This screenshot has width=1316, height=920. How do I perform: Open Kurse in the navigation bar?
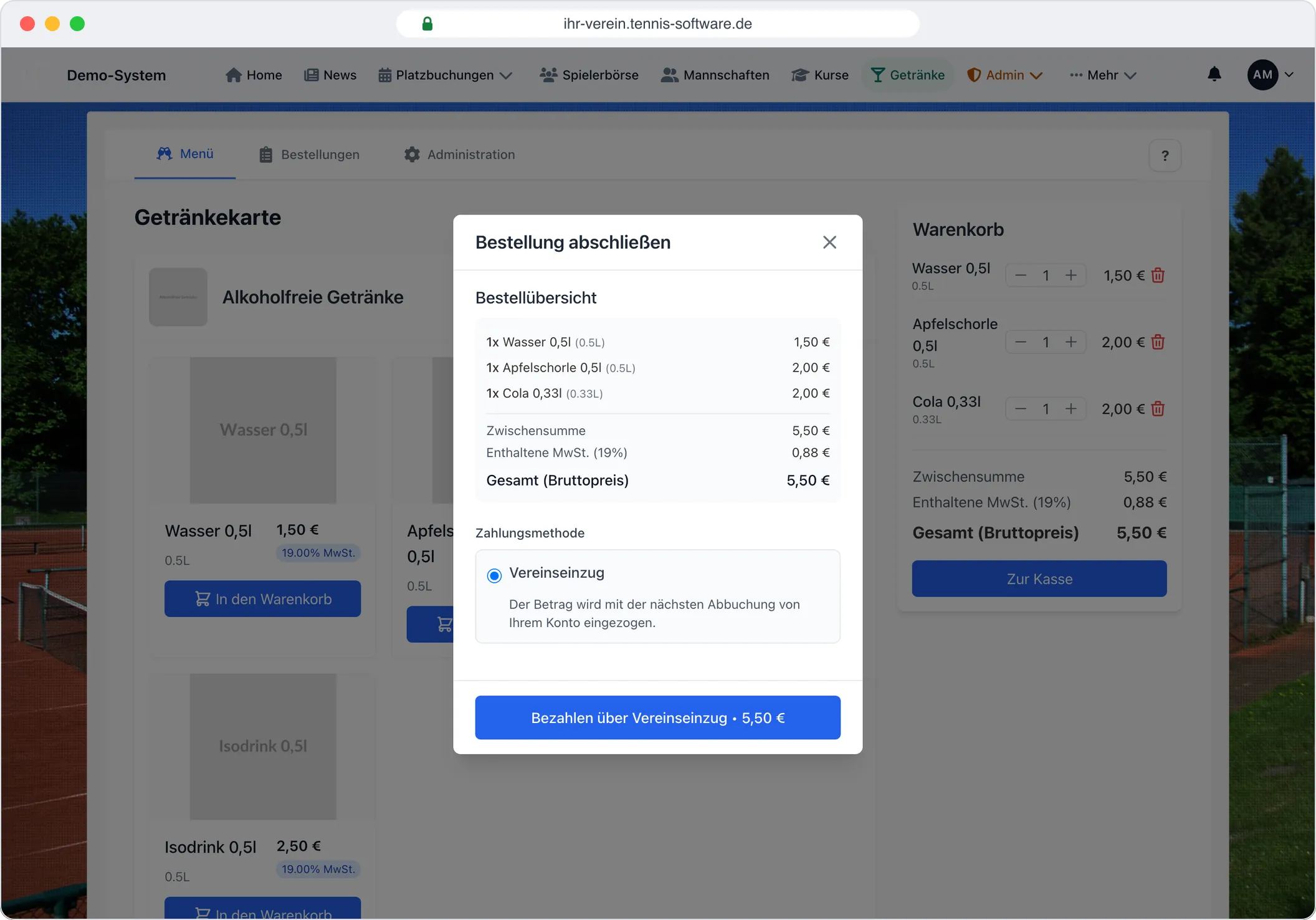819,75
